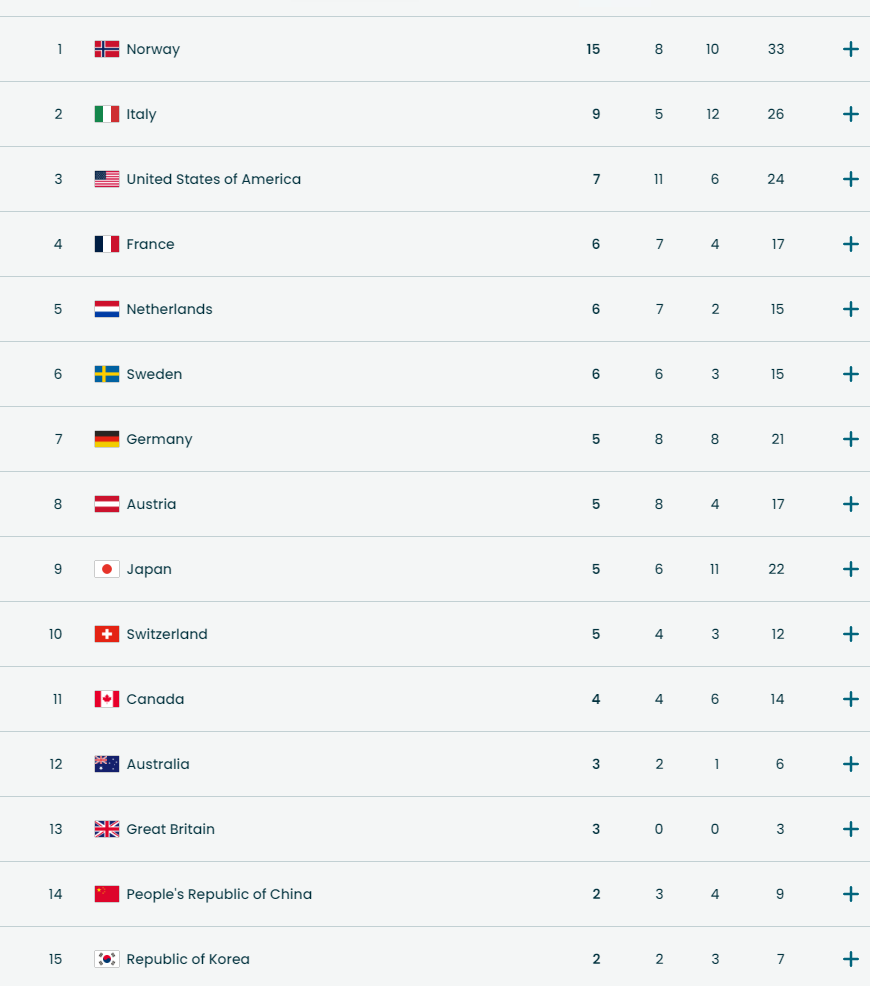Click the Japan flag icon

107,569
